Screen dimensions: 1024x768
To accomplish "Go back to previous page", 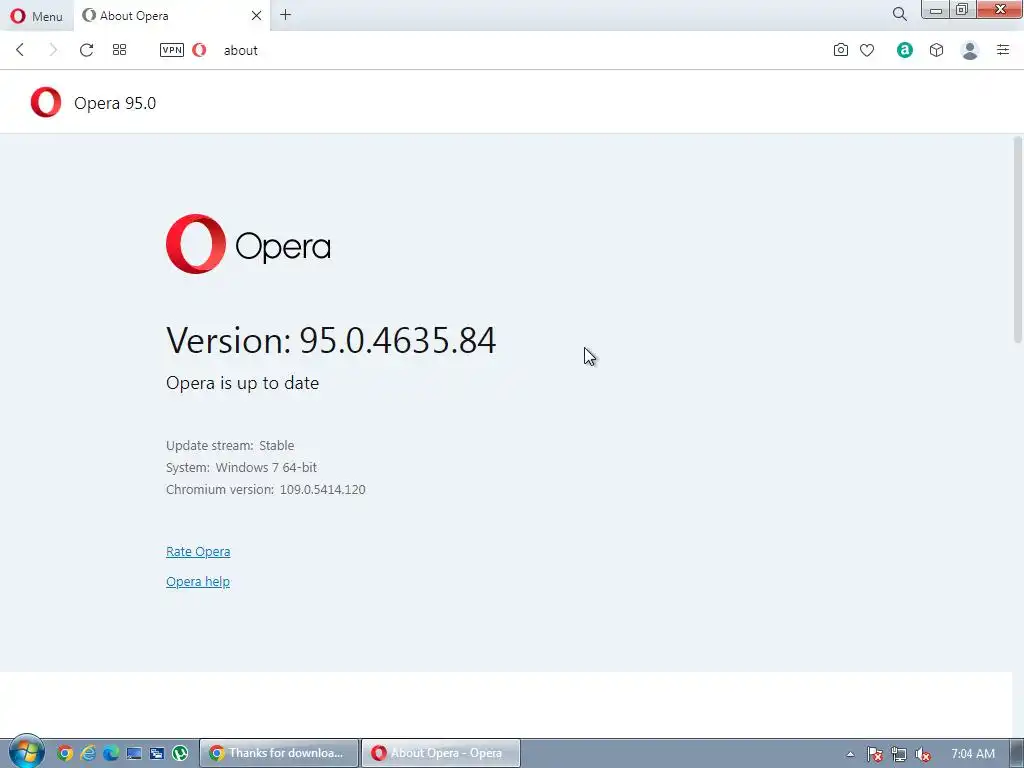I will pos(20,50).
